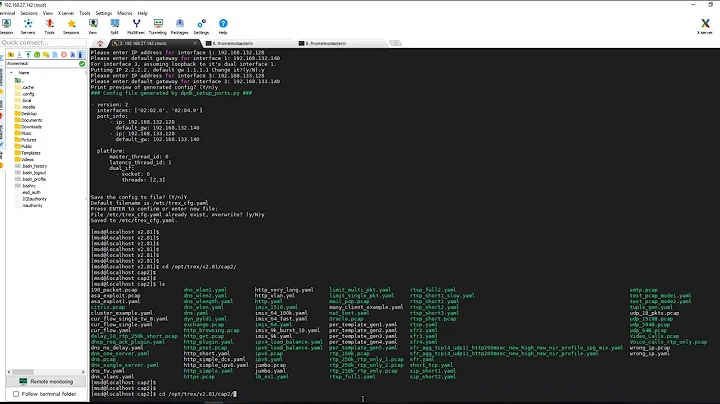The width and height of the screenshot is (720, 404).
Task: Click the red delete icon in SFTP toolbar
Action: pos(64,55)
